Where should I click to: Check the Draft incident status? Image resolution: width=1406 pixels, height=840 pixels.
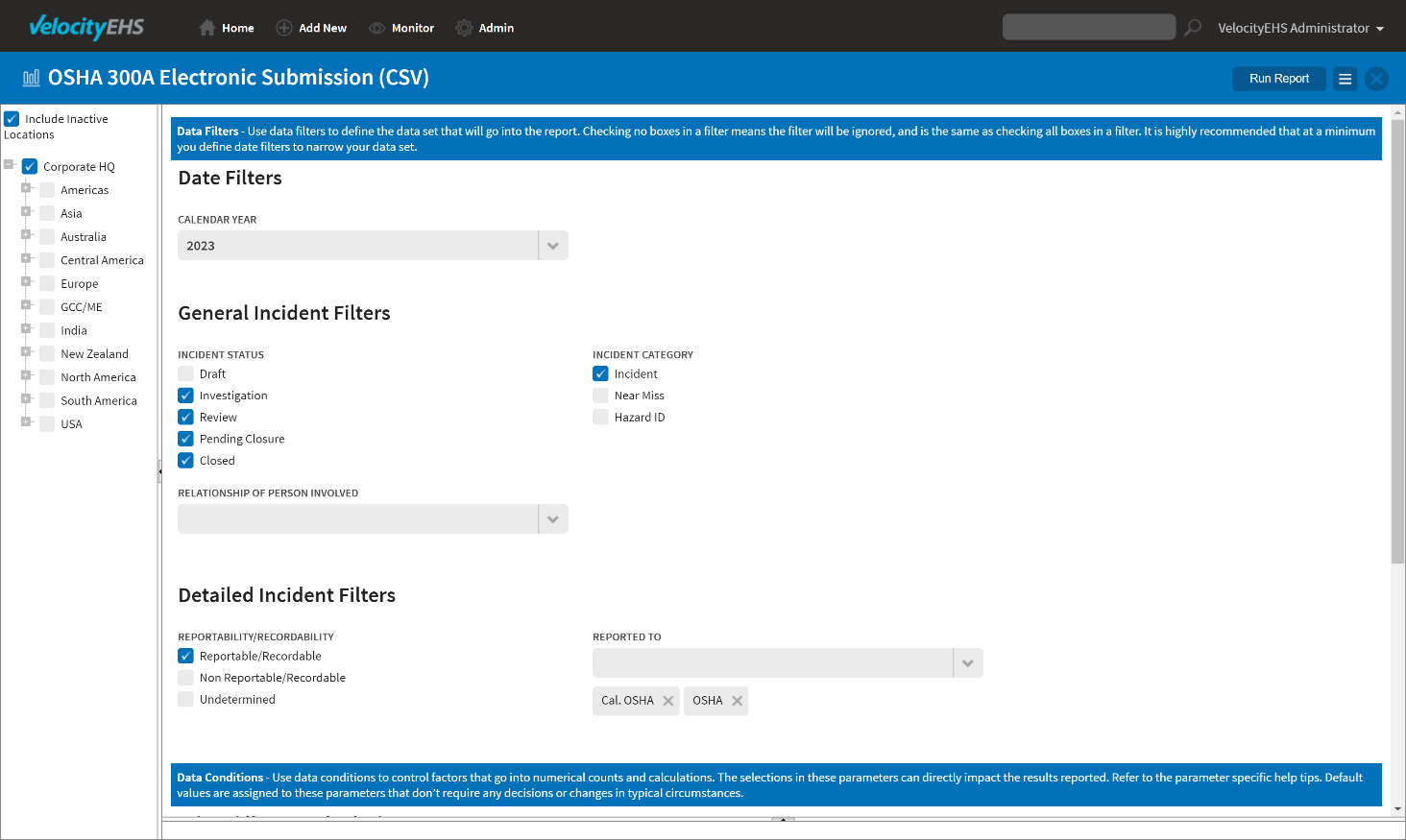(186, 373)
